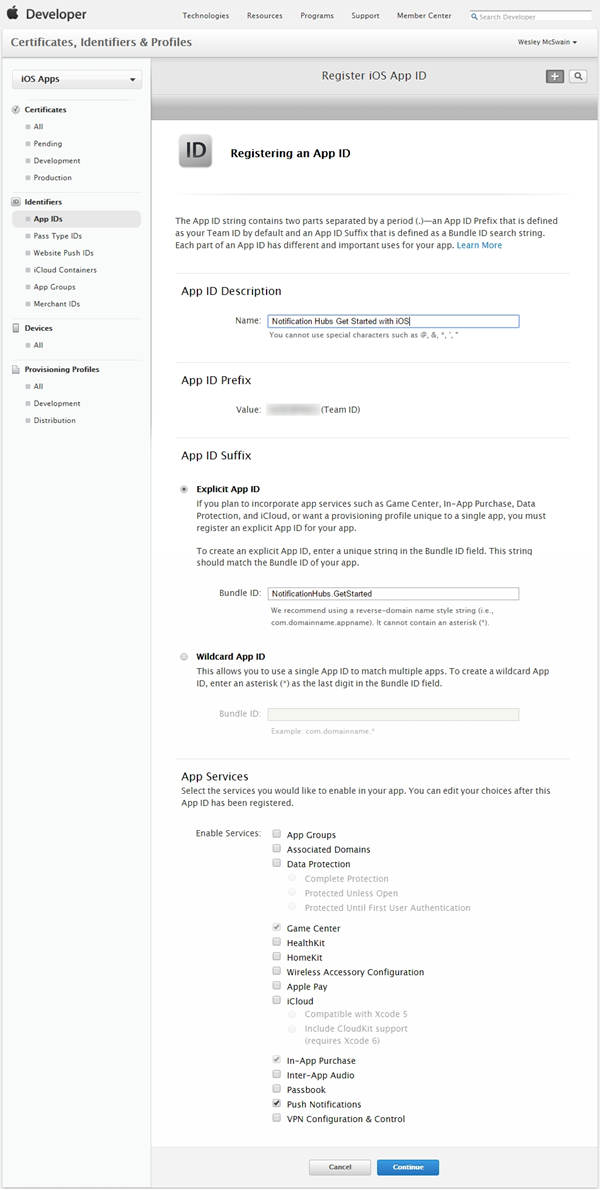Uncheck the Push Notifications checkbox

pyautogui.click(x=277, y=1104)
